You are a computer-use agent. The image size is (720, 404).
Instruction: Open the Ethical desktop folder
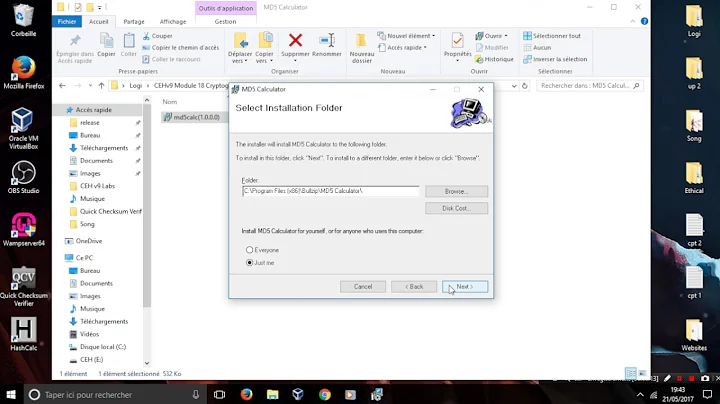pyautogui.click(x=694, y=178)
